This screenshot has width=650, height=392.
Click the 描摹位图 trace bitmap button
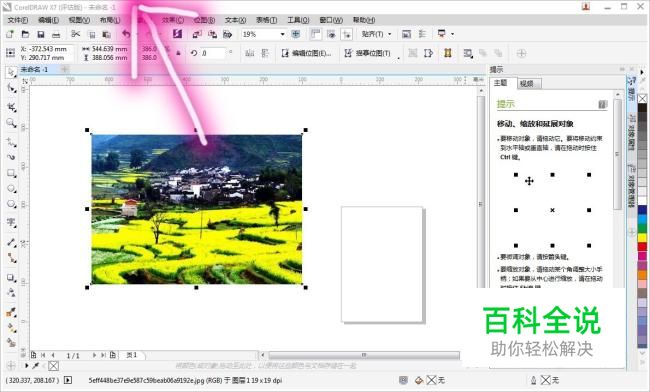click(x=368, y=53)
